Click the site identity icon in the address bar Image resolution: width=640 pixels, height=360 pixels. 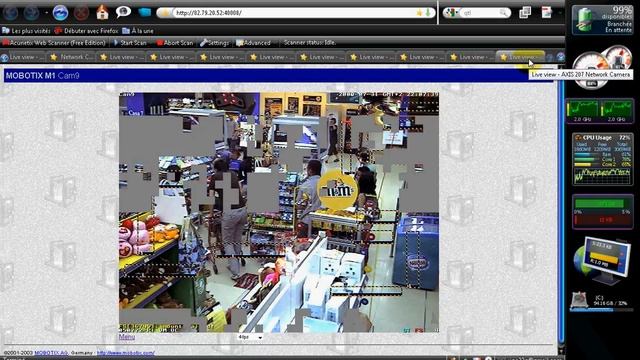click(x=165, y=13)
